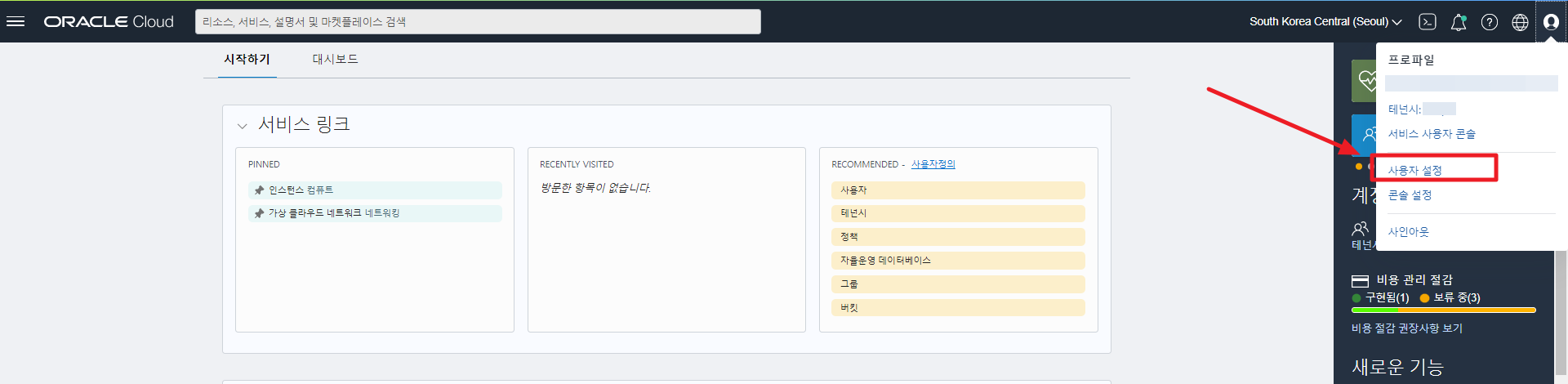Select 사인아웃 to sign out

[x=1408, y=232]
